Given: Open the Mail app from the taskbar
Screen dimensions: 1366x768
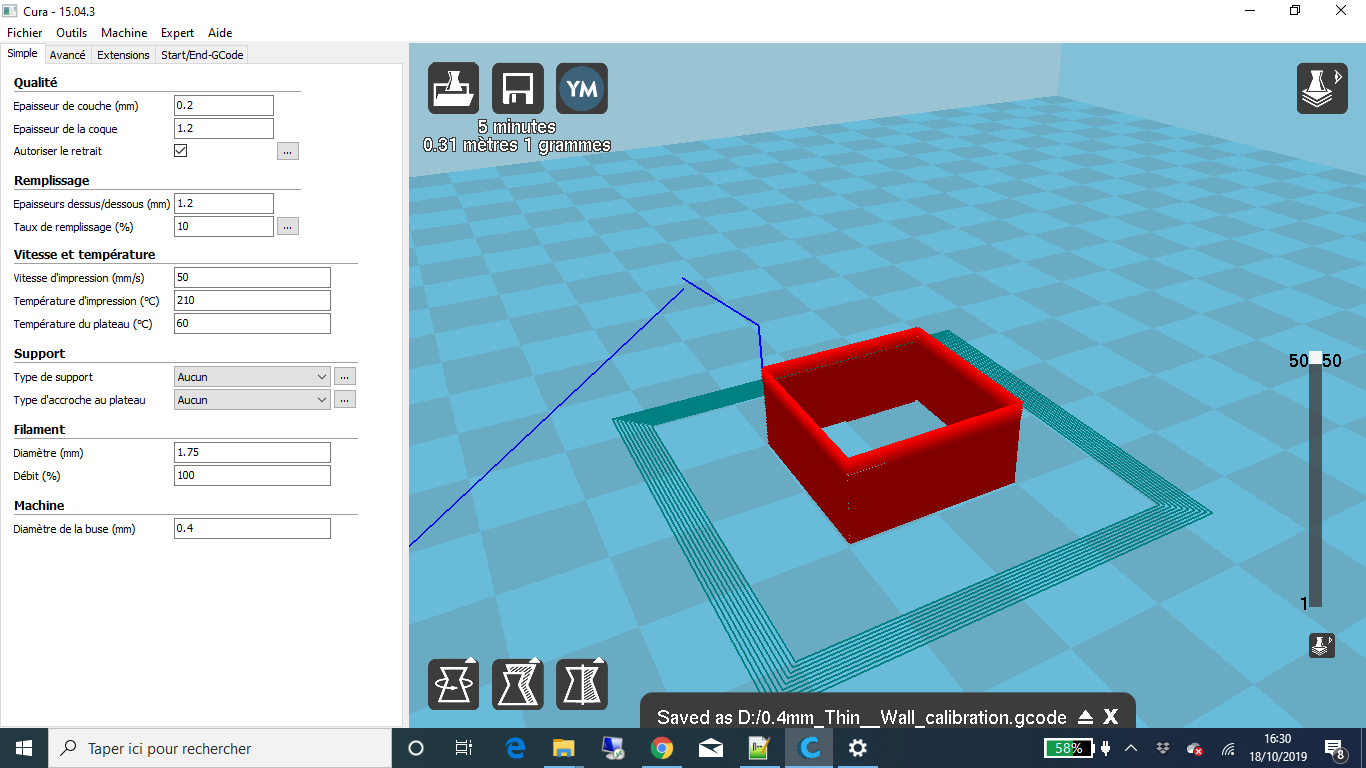Looking at the screenshot, I should 711,748.
